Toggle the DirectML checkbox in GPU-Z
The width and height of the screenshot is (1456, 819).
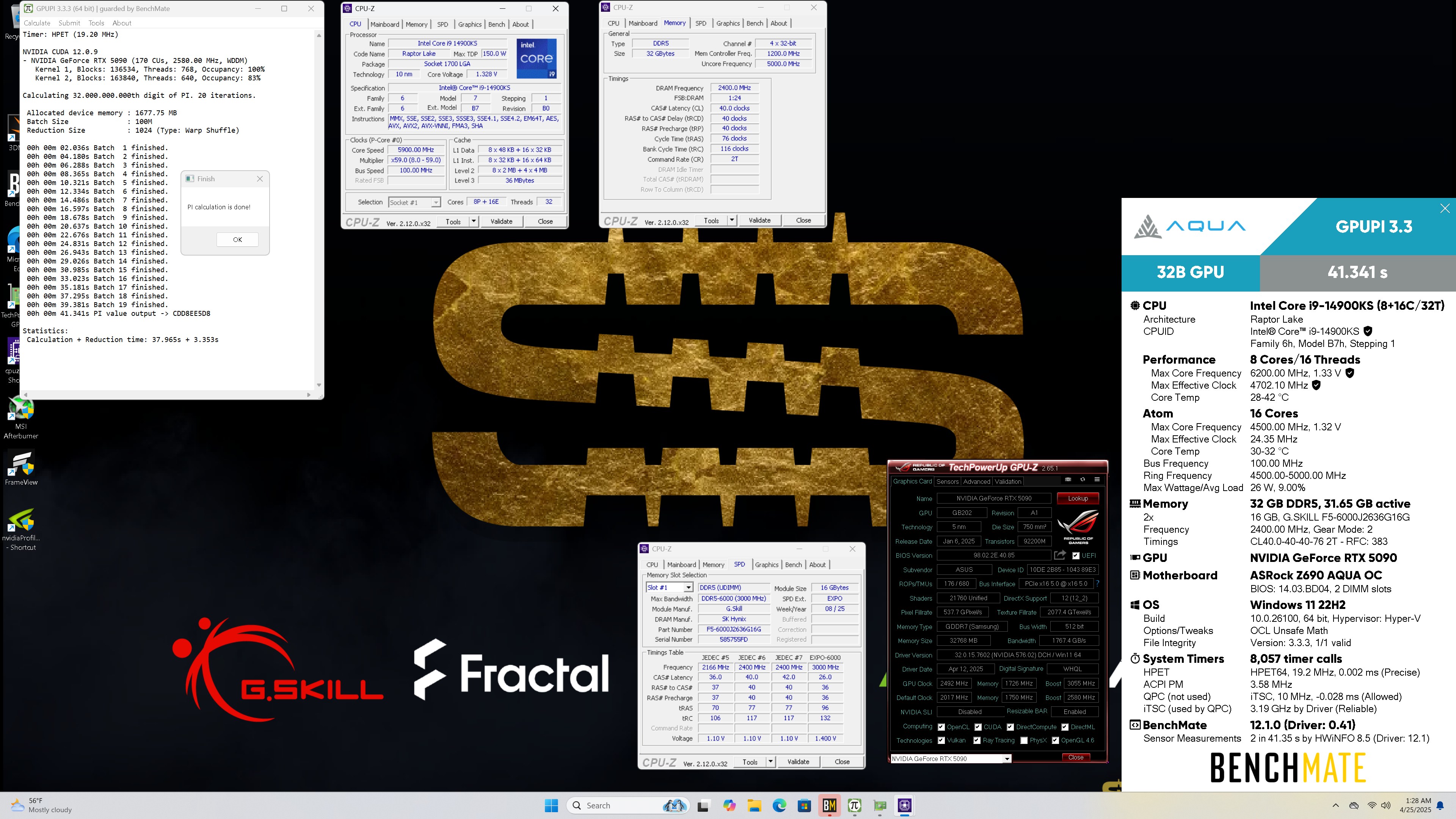(x=1065, y=727)
